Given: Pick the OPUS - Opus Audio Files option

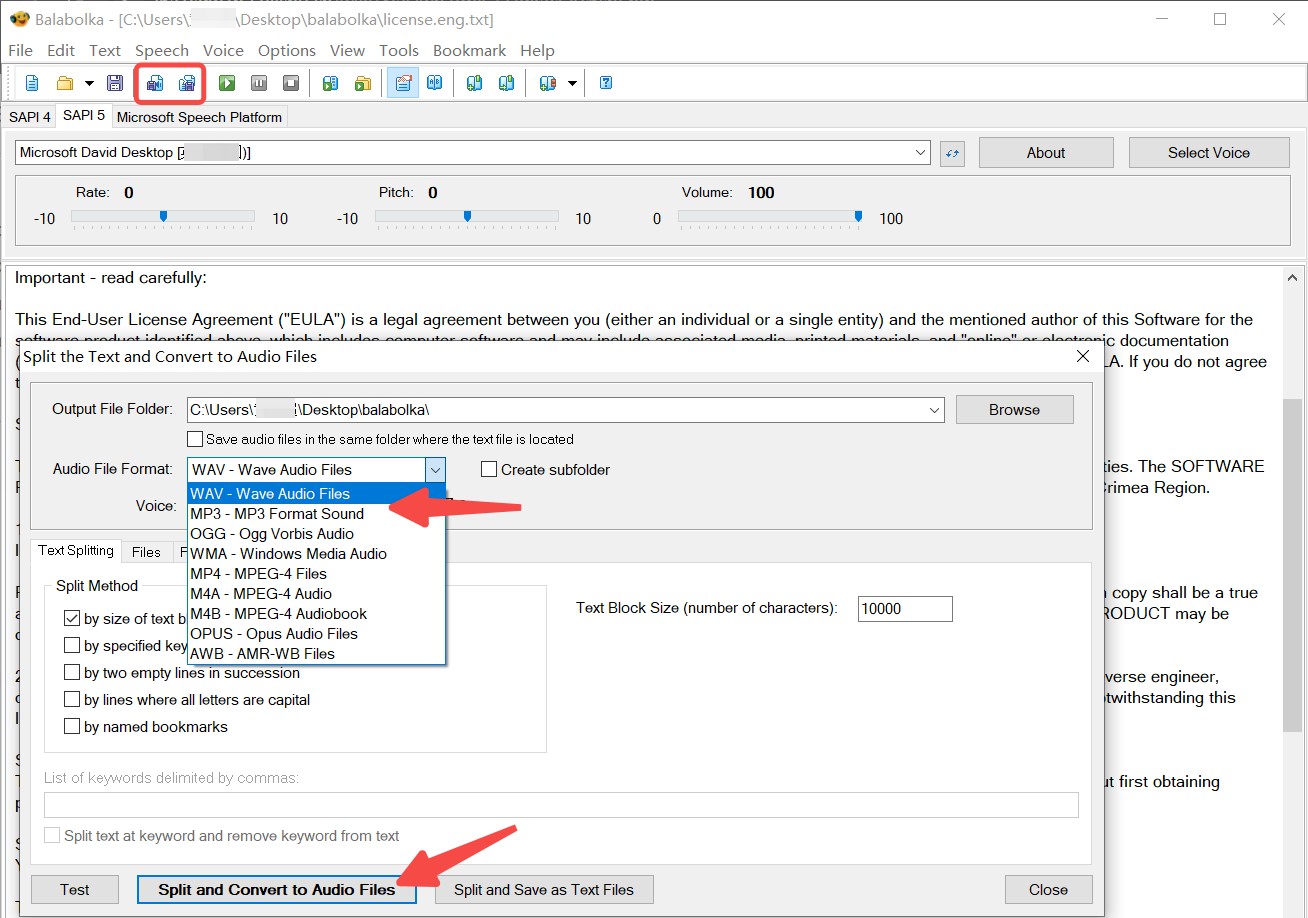Looking at the screenshot, I should point(316,634).
